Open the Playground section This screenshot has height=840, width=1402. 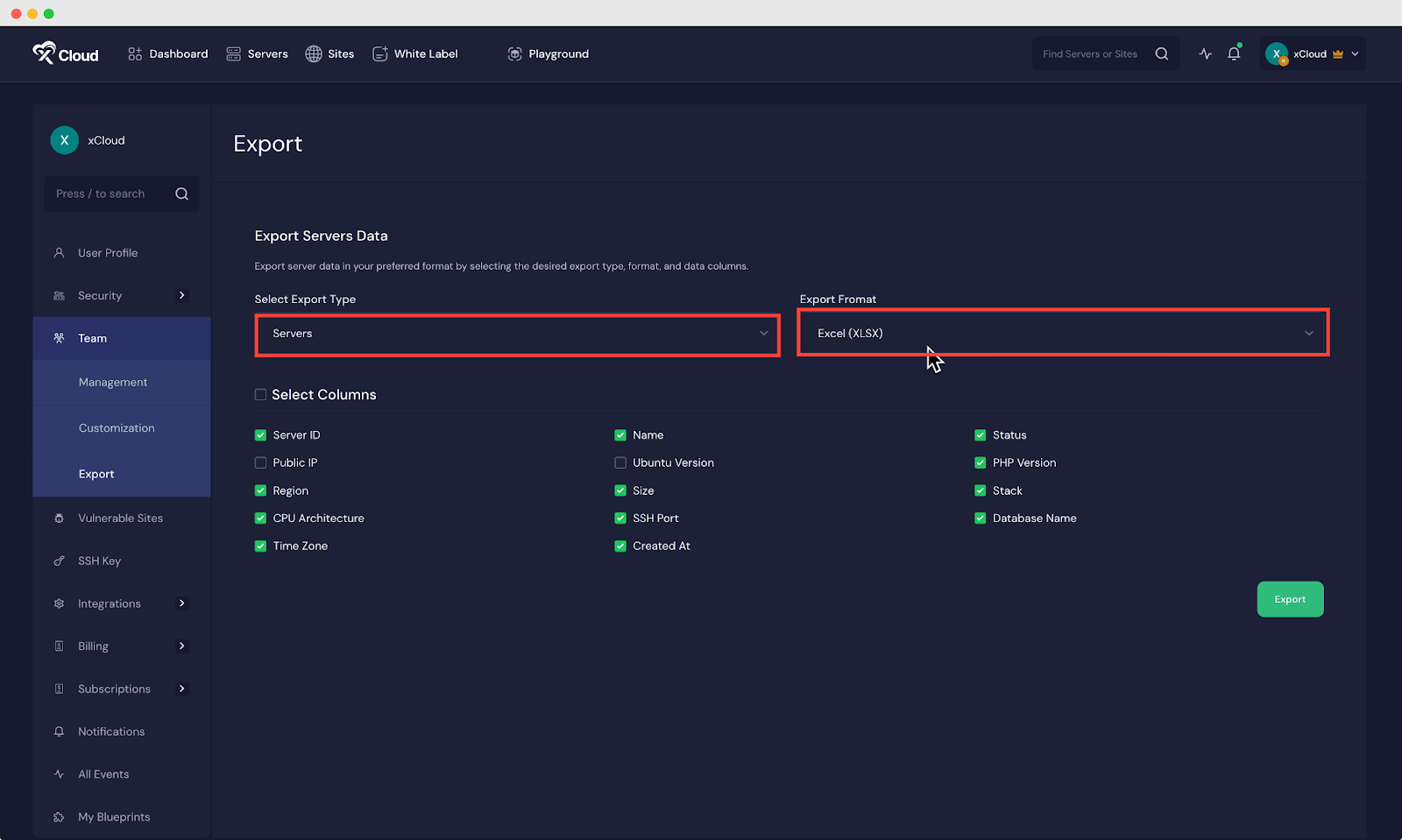(x=514, y=53)
